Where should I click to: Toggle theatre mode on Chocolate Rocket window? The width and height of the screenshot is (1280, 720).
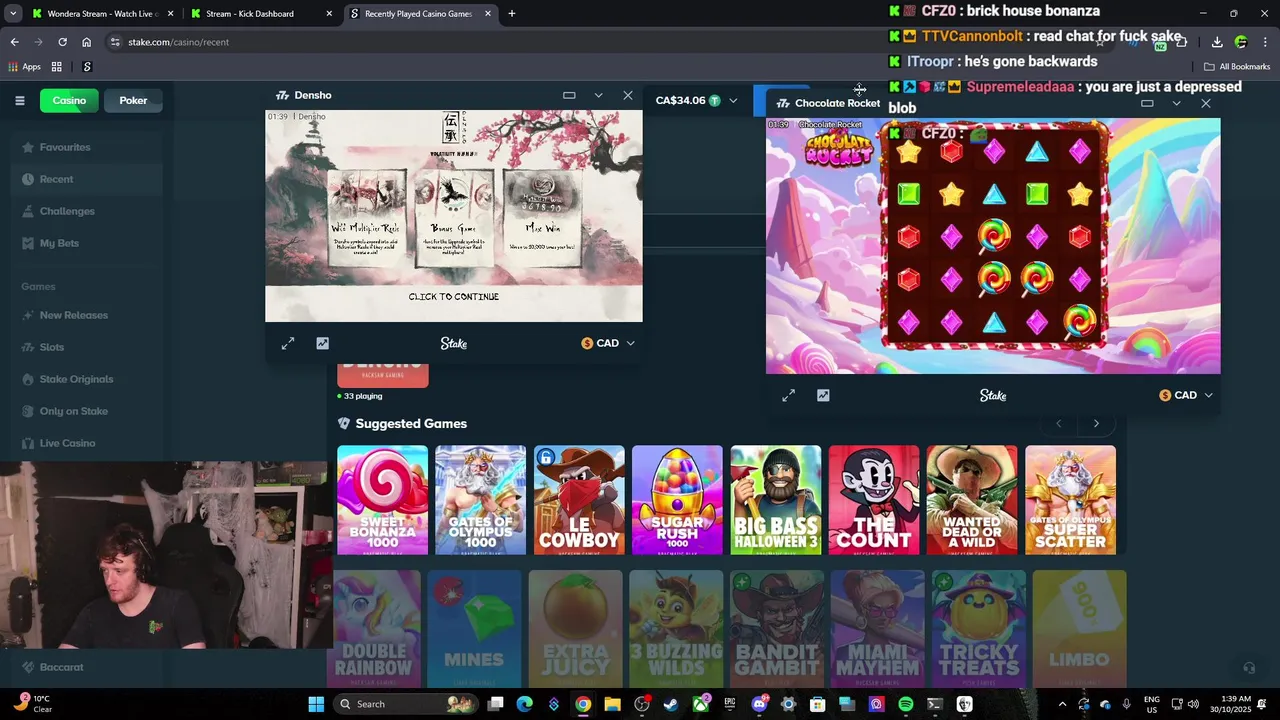tap(1147, 103)
